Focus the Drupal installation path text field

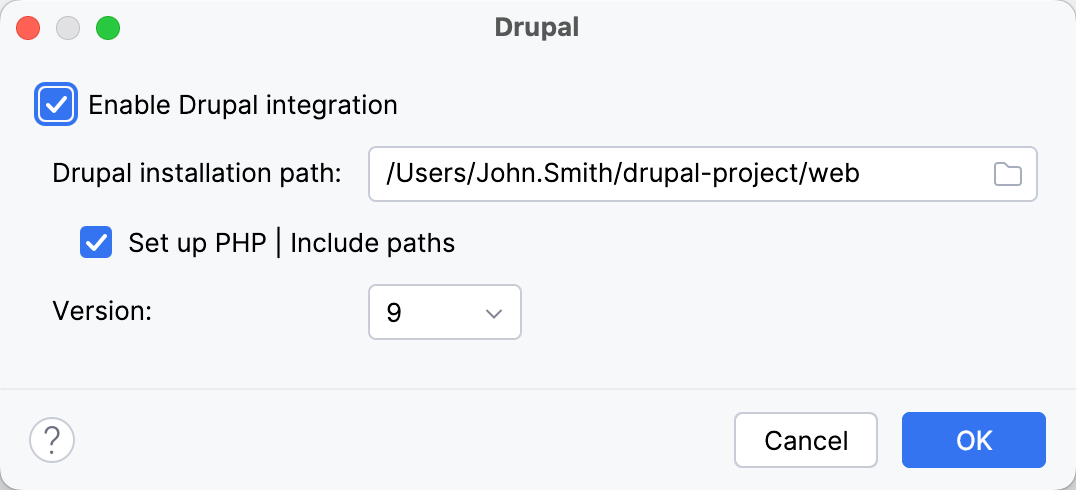(x=680, y=175)
